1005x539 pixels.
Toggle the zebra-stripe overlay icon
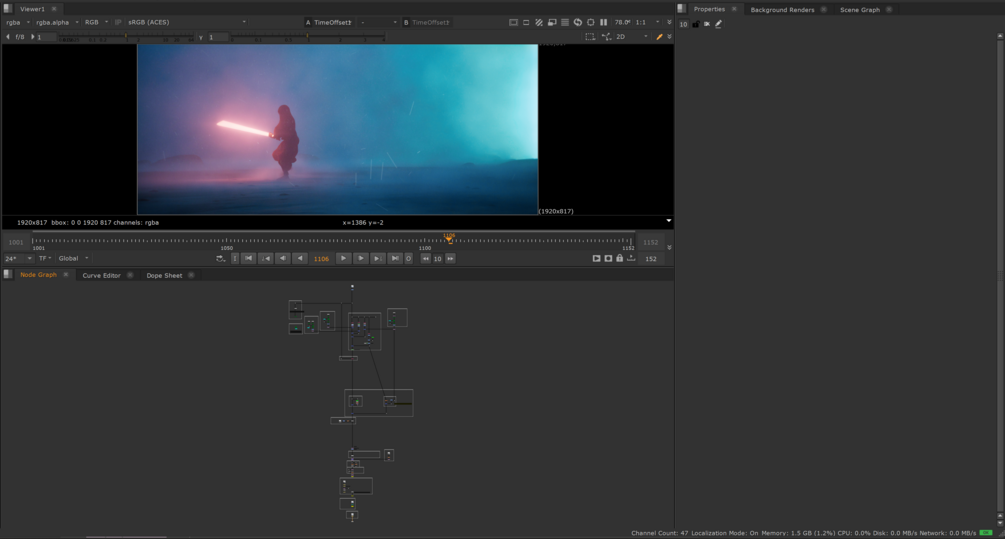(x=539, y=22)
